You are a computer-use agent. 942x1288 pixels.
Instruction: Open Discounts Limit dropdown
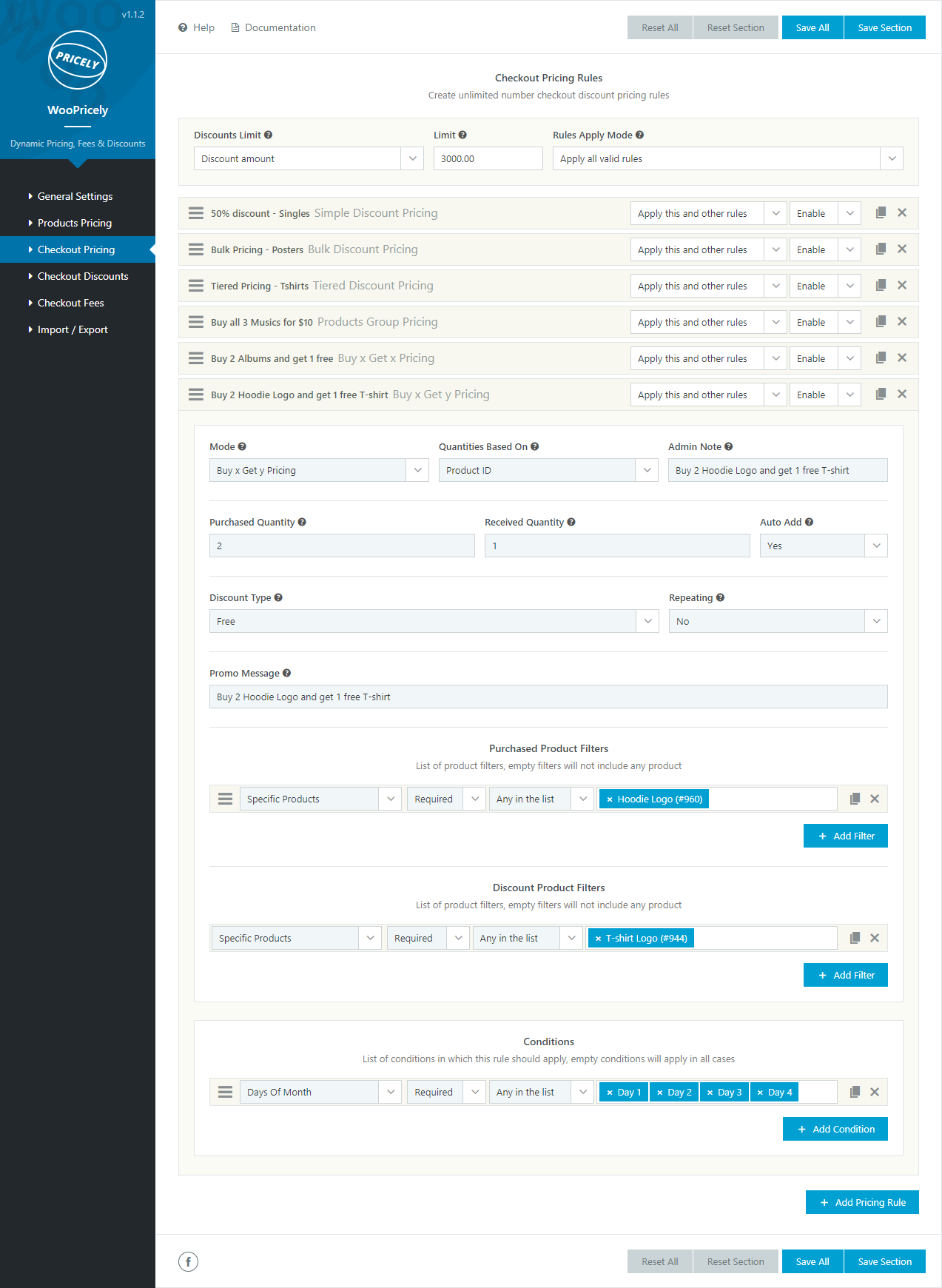309,158
